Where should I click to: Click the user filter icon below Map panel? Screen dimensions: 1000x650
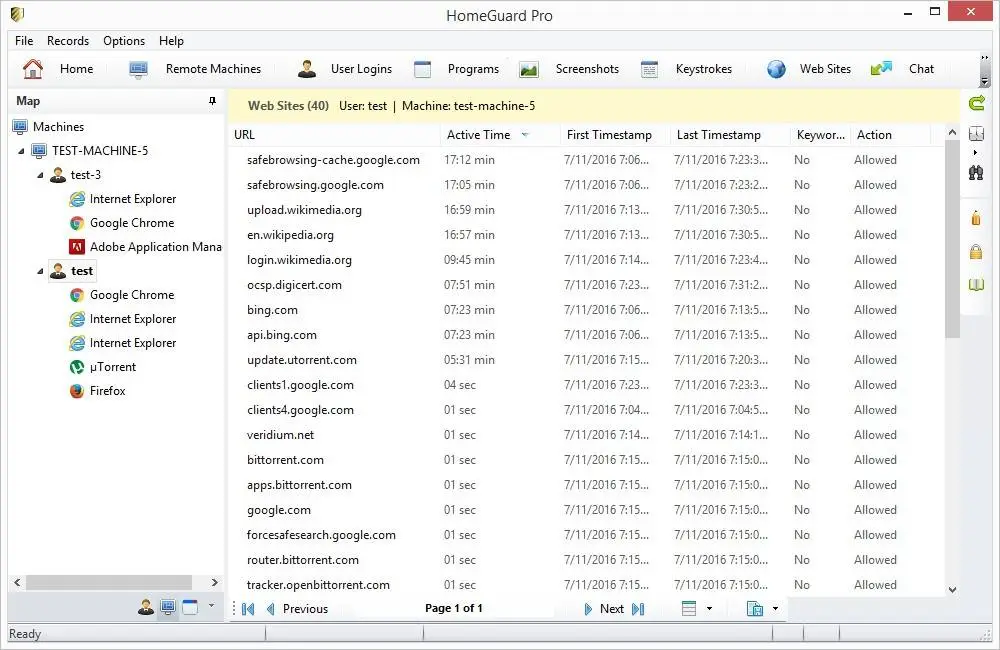pyautogui.click(x=146, y=607)
